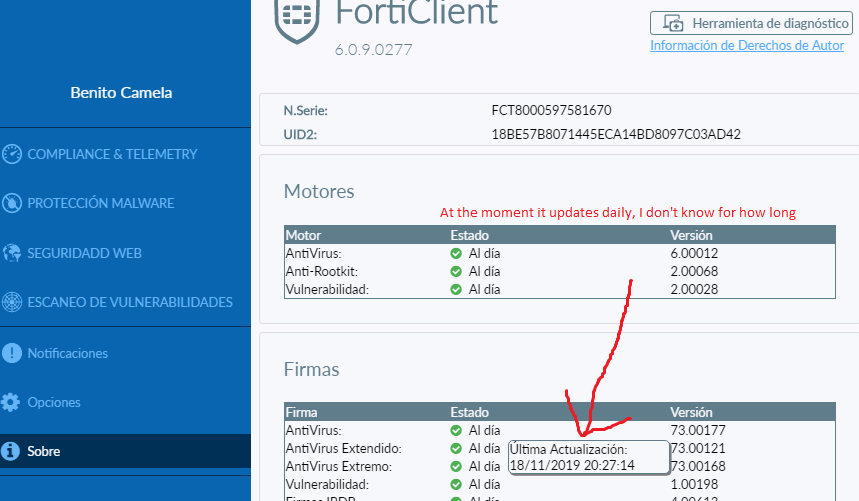Viewport: 859px width, 501px height.
Task: Click Estado header in Motores table
Action: (469, 235)
